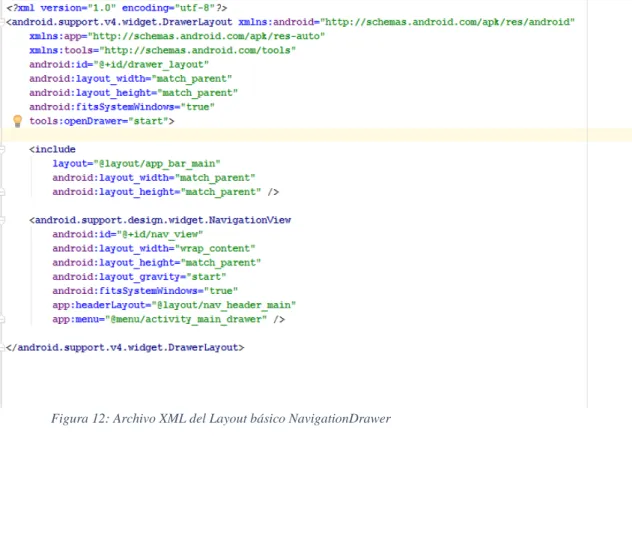Collapse the DrawerLayout opening tag fold marker
This screenshot has height=555, width=632.
(x=2, y=22)
